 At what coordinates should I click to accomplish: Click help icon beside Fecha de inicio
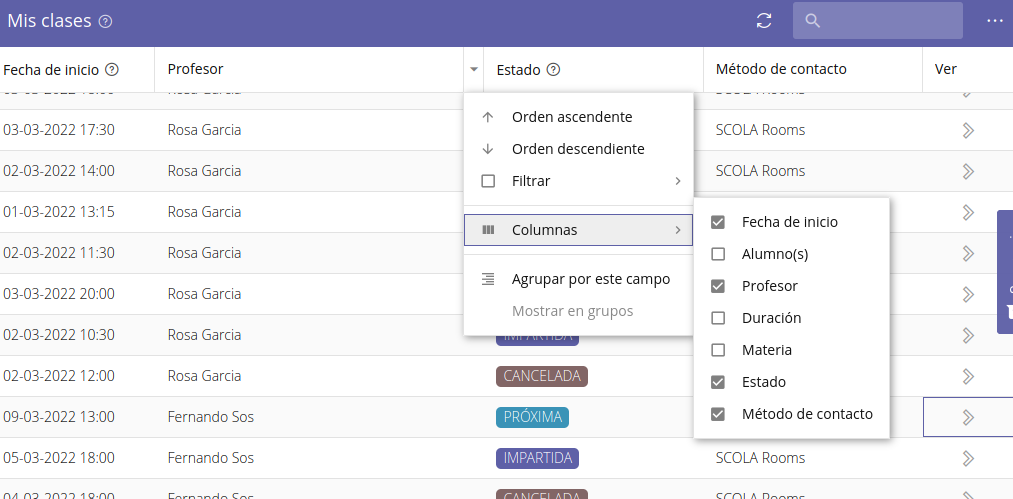click(112, 70)
